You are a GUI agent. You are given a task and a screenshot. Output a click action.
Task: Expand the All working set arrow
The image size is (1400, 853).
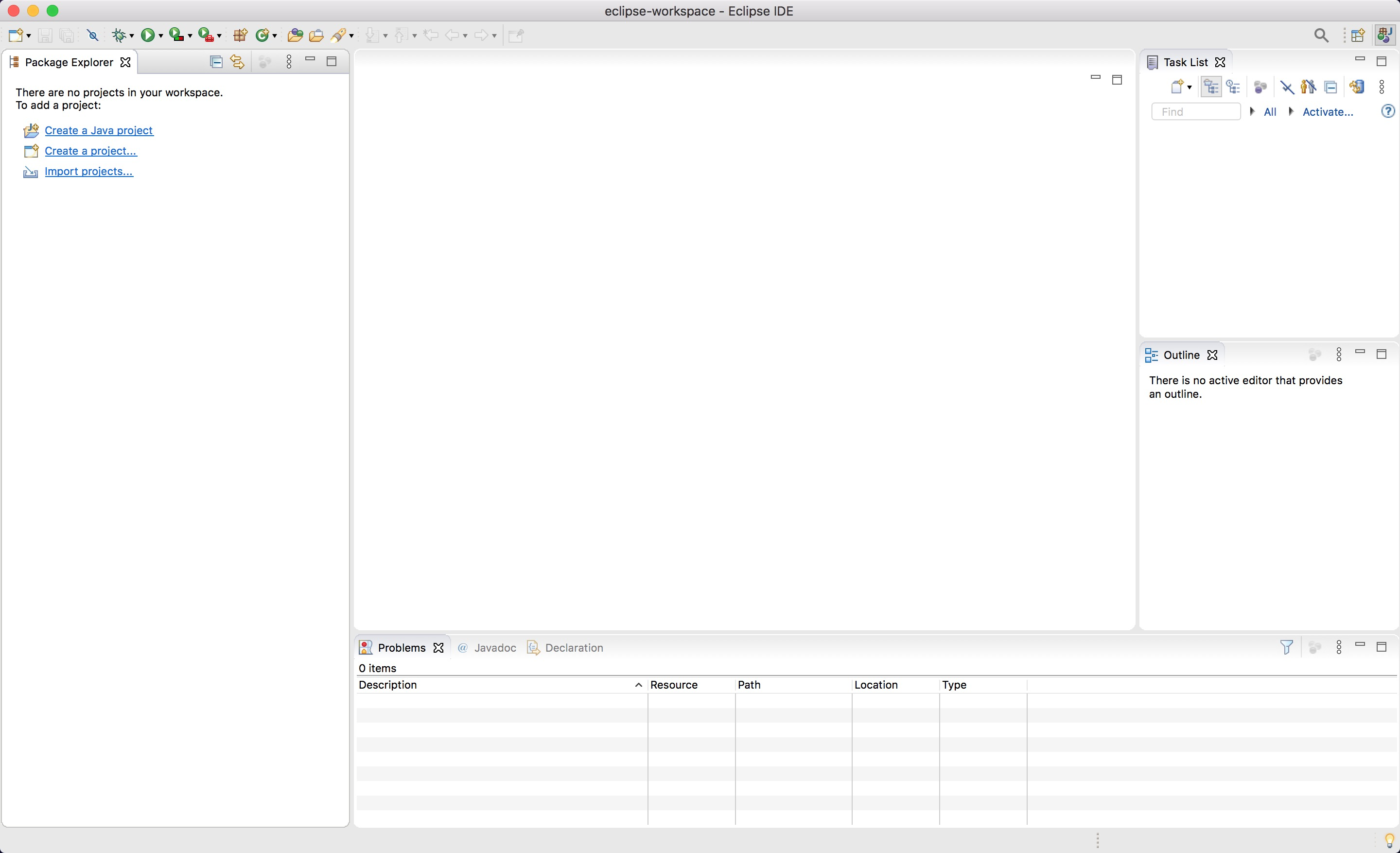[x=1252, y=111]
